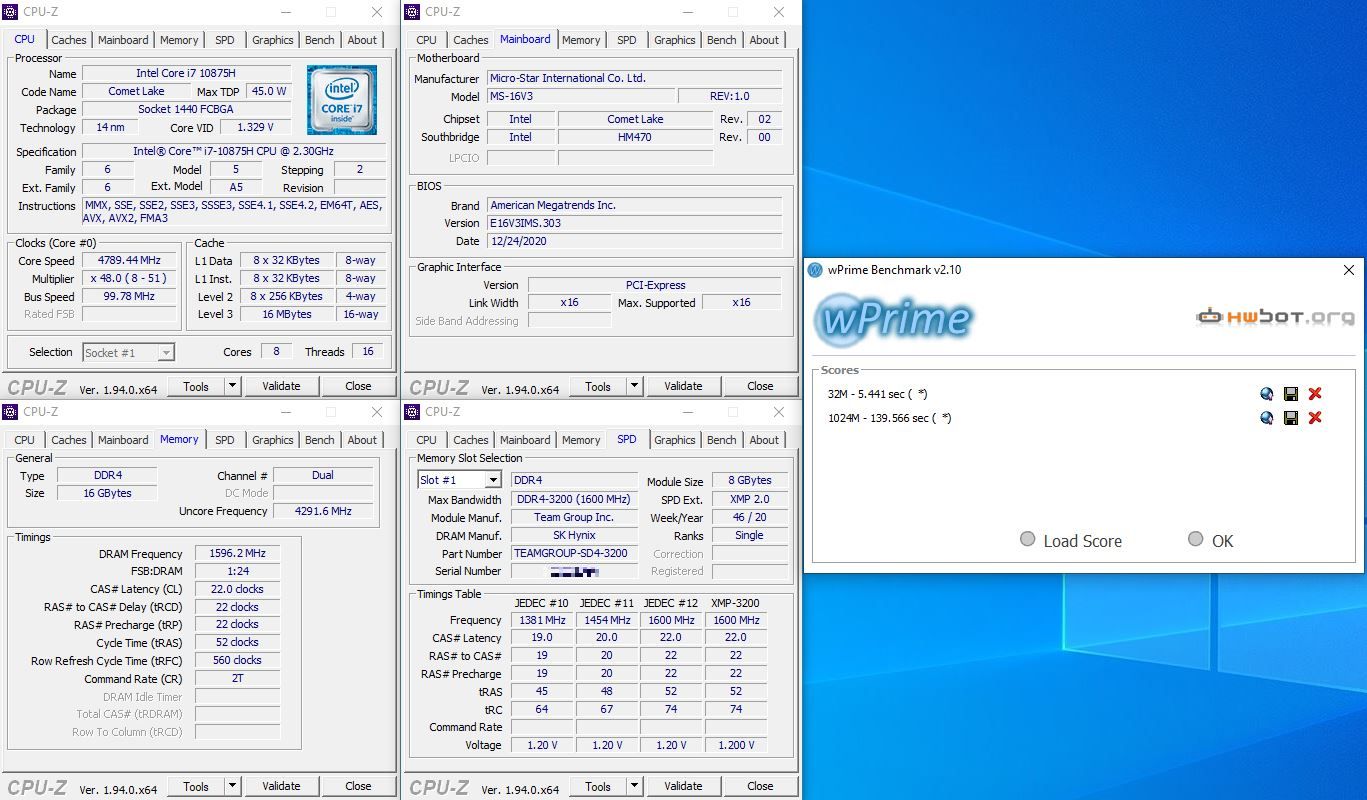Click the title bar icon of the SPD-tab CPU-Z window

413,412
